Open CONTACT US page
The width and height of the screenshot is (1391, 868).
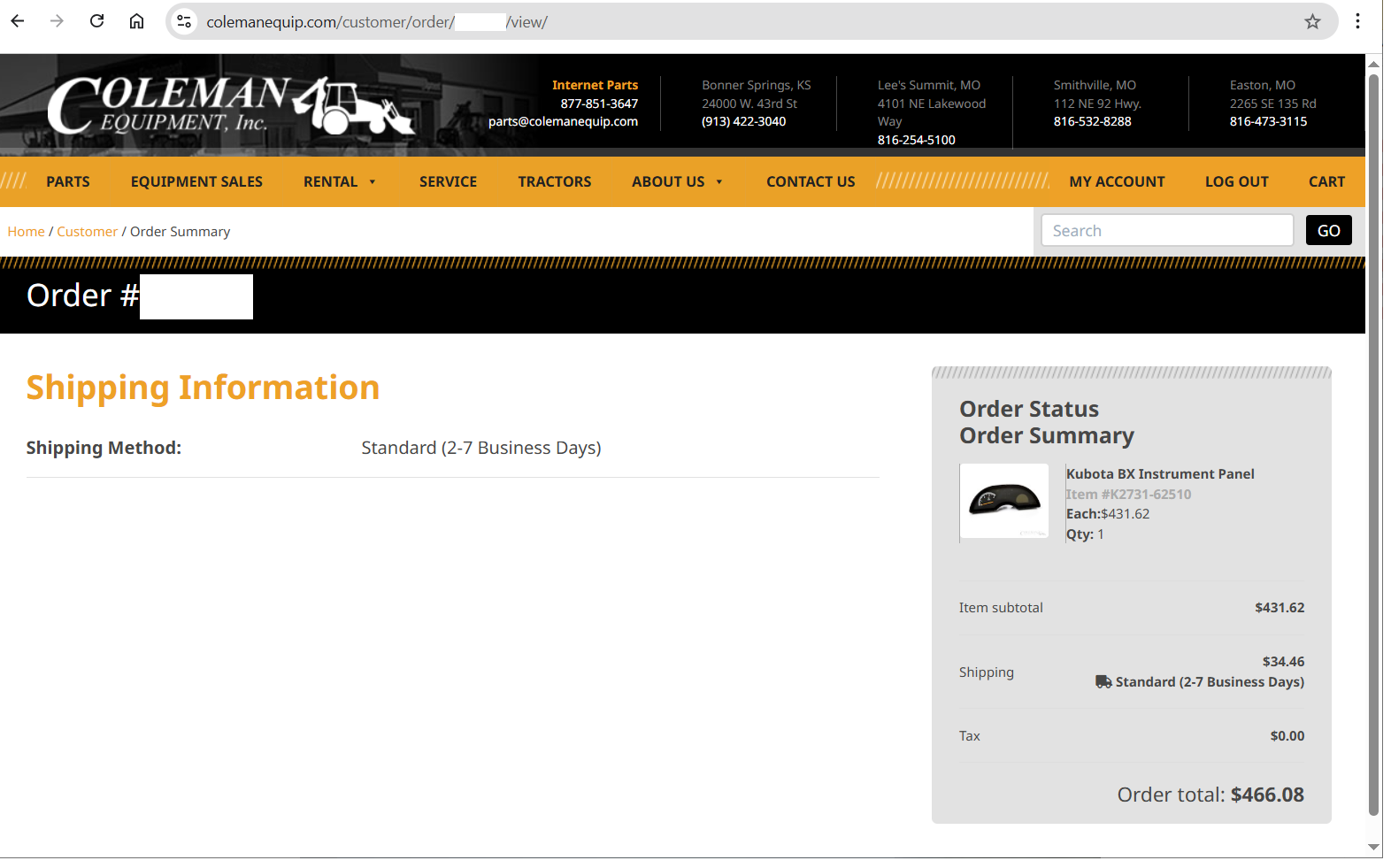811,181
